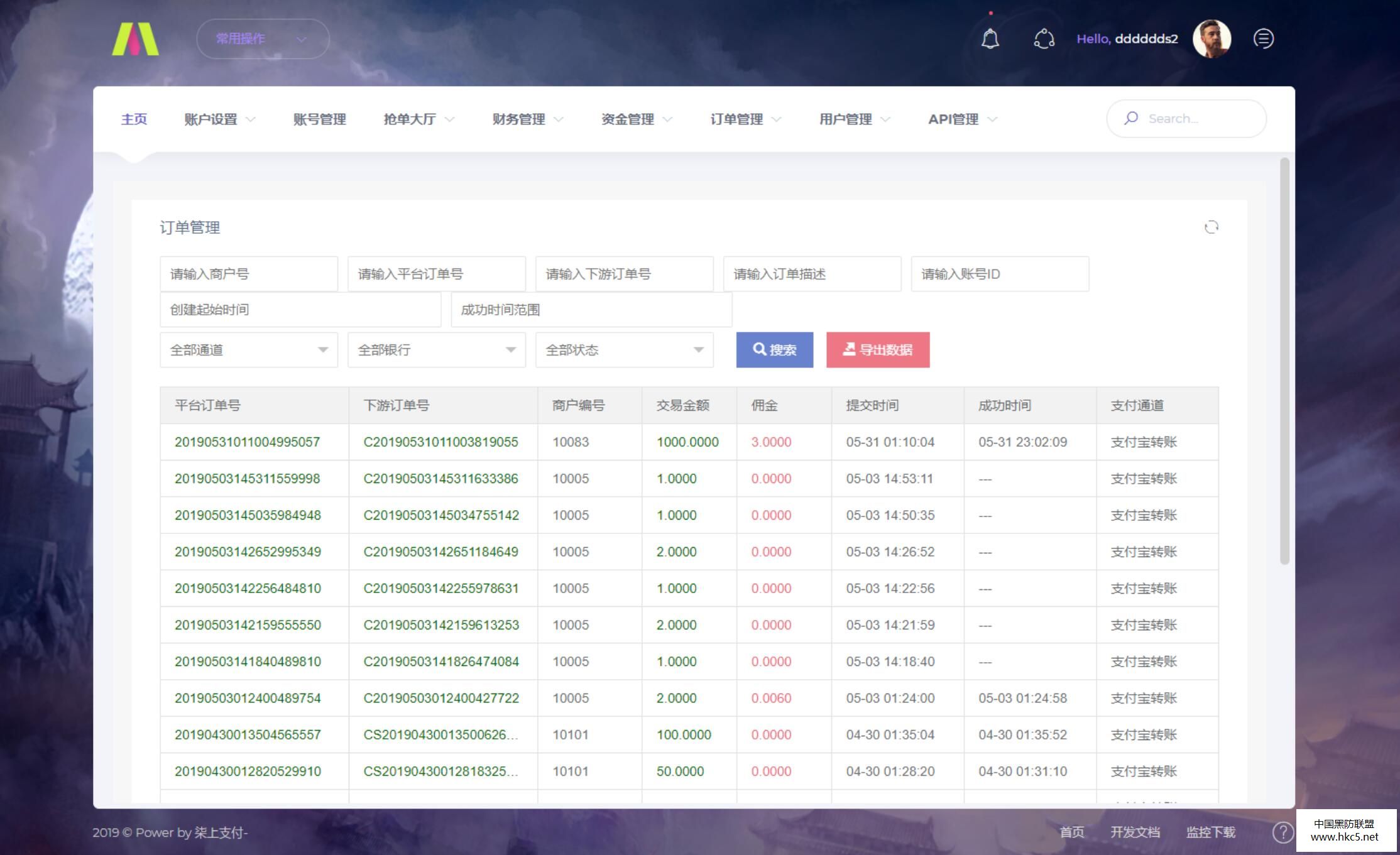Viewport: 1400px width, 855px height.
Task: Expand the 订单管理 menu
Action: click(x=746, y=119)
